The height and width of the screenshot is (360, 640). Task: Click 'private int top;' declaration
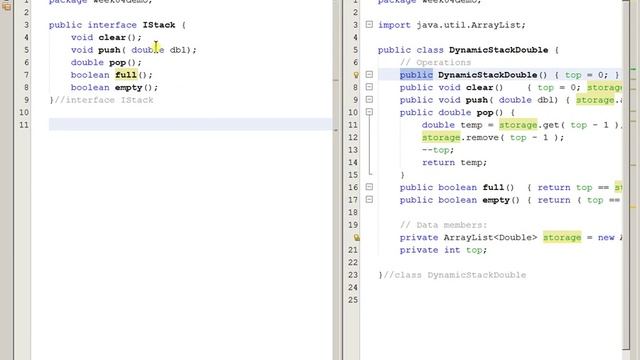point(443,250)
